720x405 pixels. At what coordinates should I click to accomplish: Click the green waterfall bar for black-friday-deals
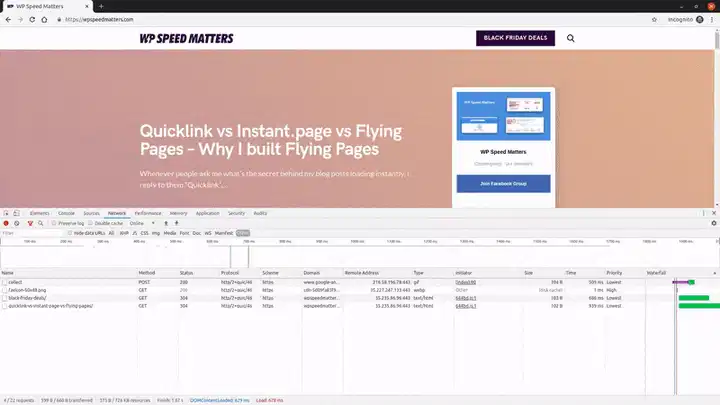[694, 298]
